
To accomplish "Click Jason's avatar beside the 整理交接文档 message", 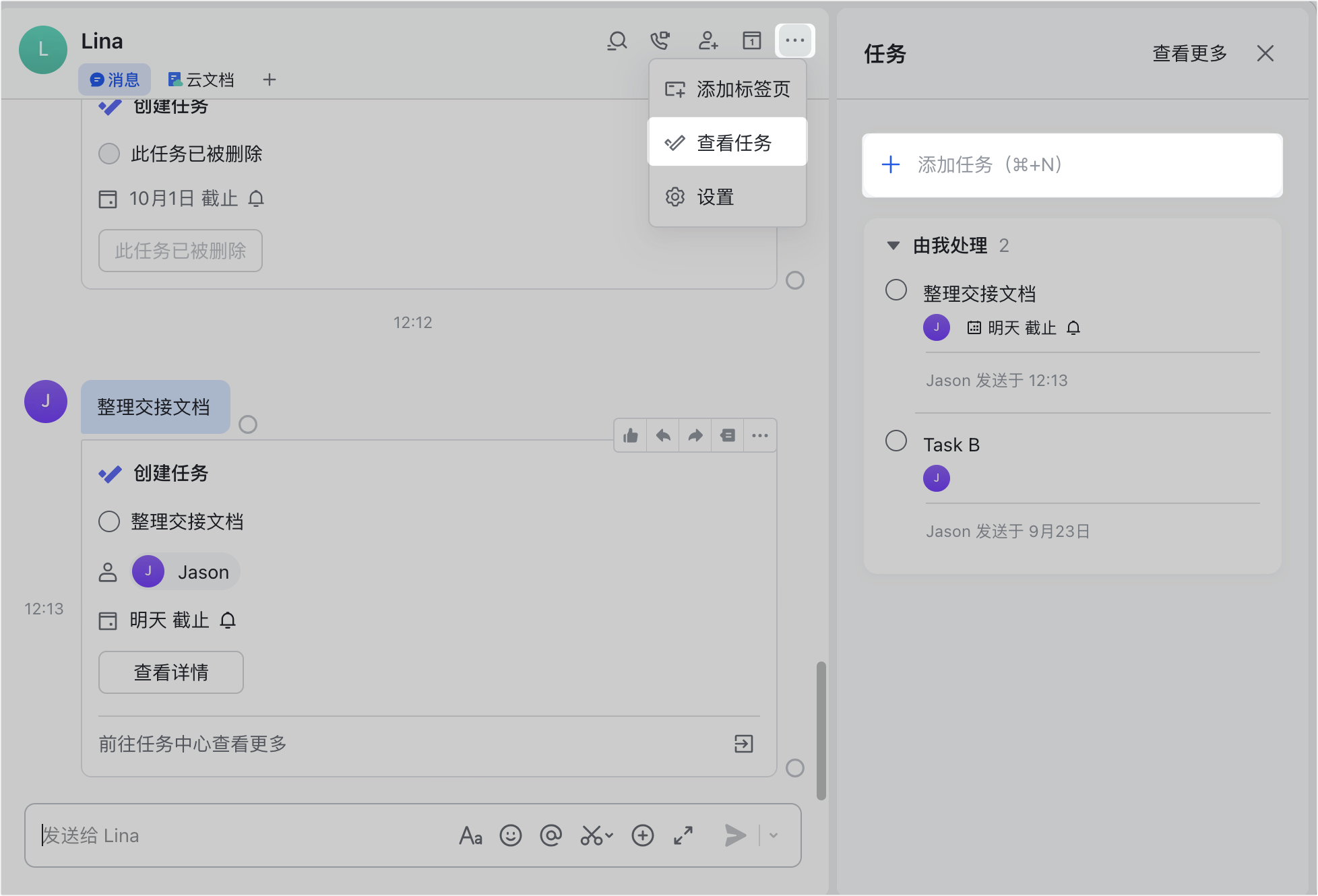I will click(46, 402).
